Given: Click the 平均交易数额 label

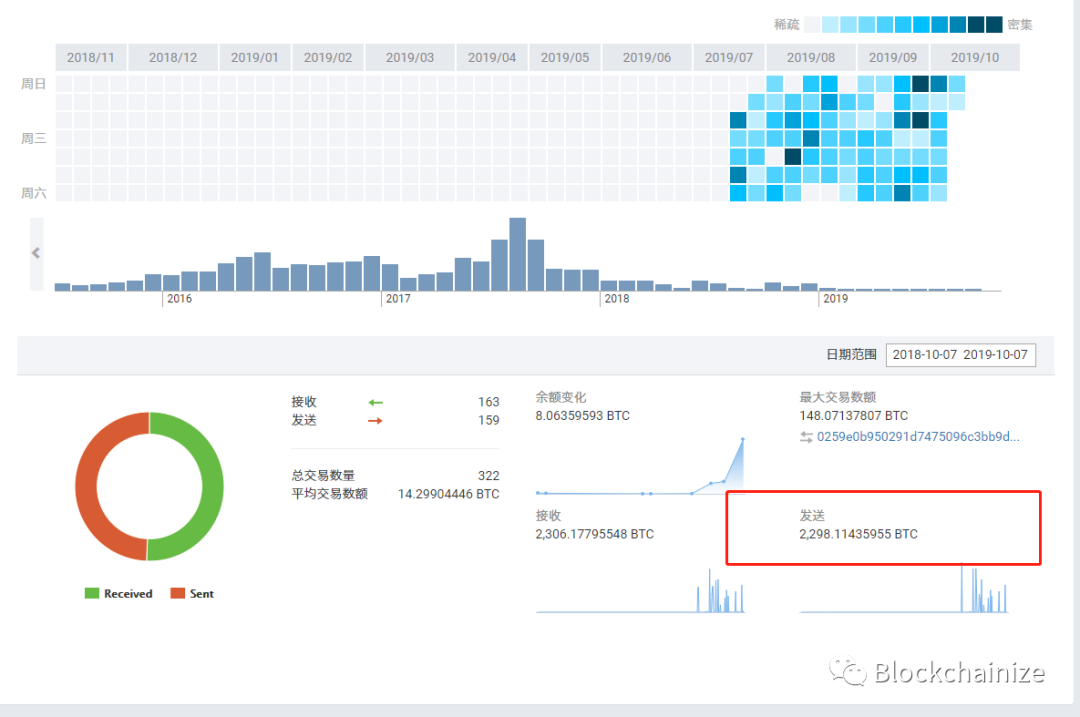Looking at the screenshot, I should 329,494.
